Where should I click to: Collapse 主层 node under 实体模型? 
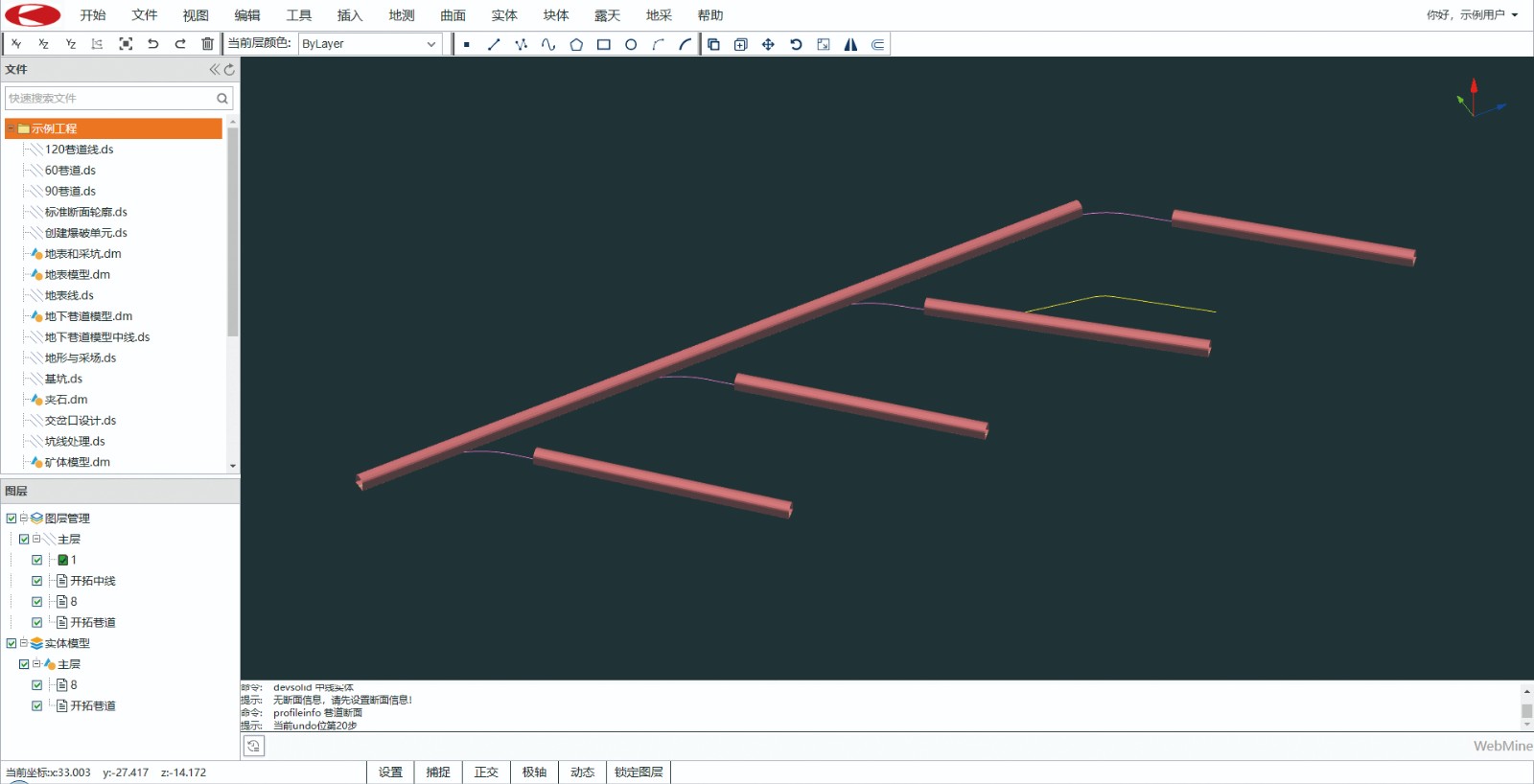(35, 663)
